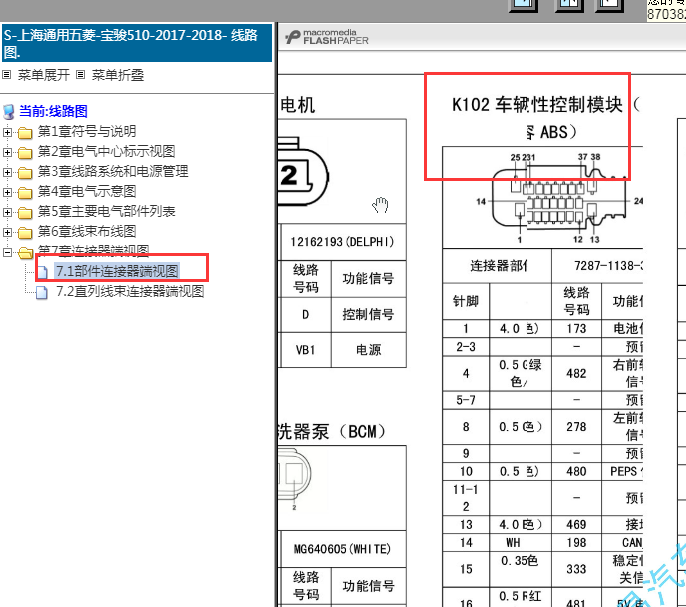
Task: Click the folder icon of 第2章电气中心标示视图
Action: 25,152
